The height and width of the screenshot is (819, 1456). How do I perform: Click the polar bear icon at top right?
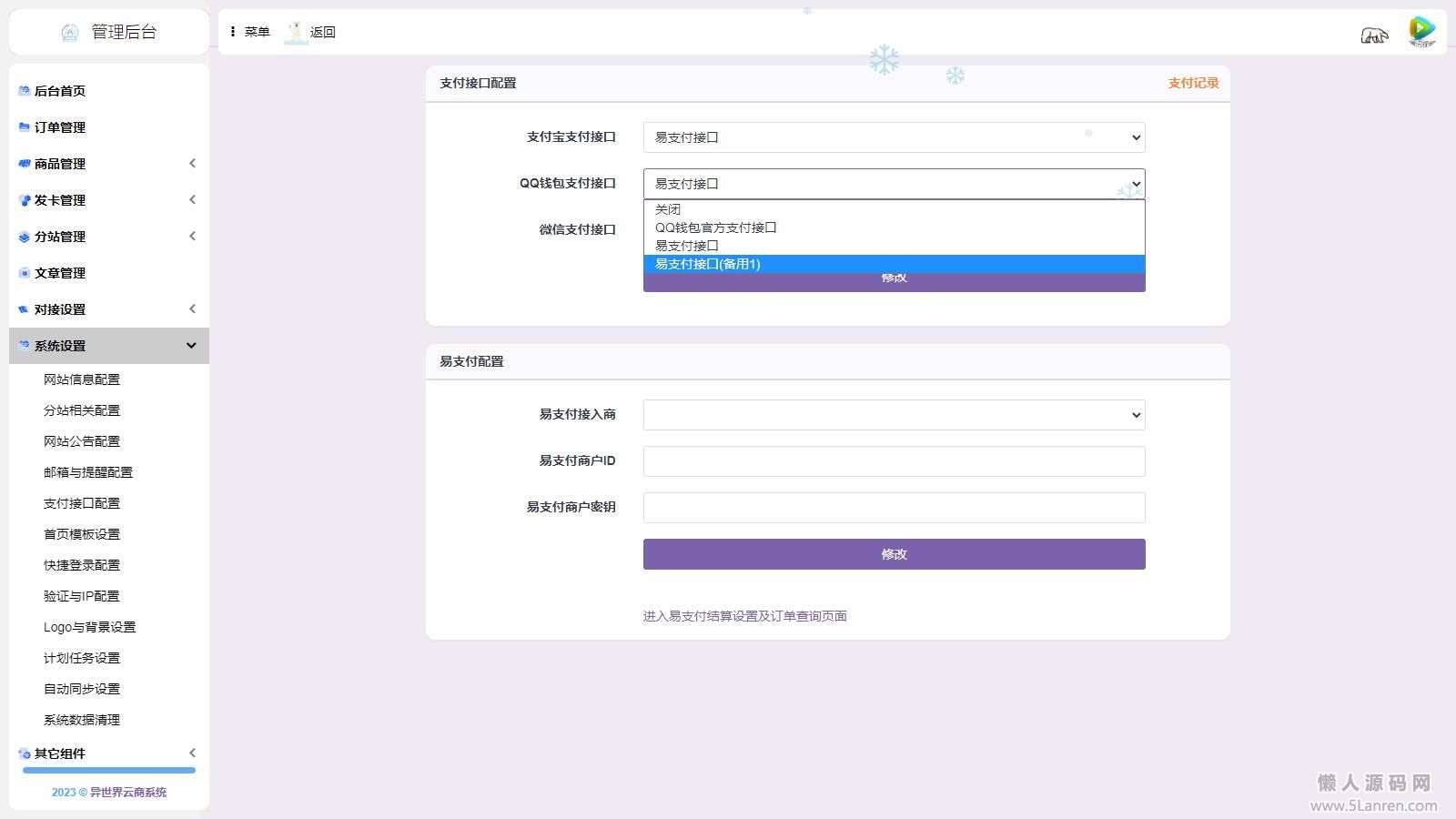coord(1374,35)
